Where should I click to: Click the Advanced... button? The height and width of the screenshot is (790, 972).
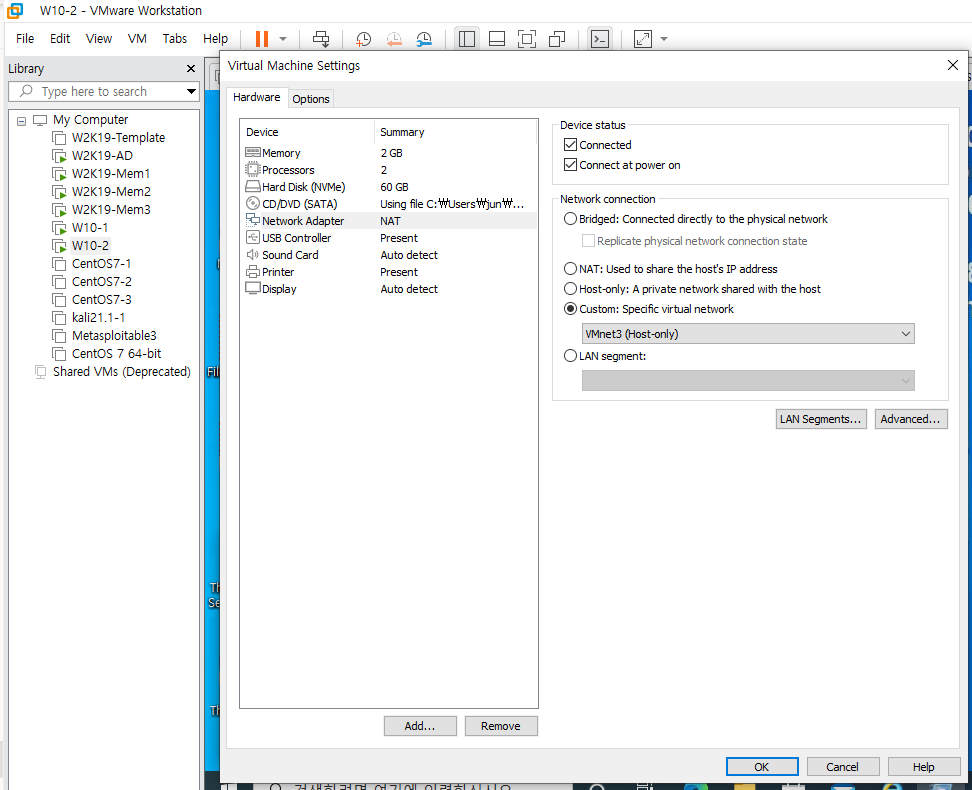(911, 419)
